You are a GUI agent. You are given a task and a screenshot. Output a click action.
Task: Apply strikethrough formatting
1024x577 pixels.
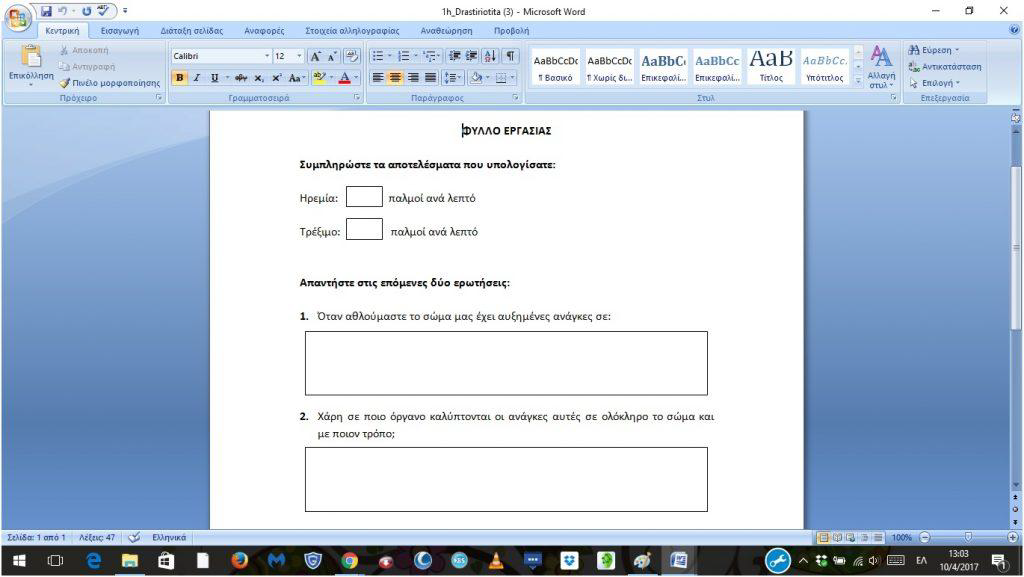click(x=241, y=78)
